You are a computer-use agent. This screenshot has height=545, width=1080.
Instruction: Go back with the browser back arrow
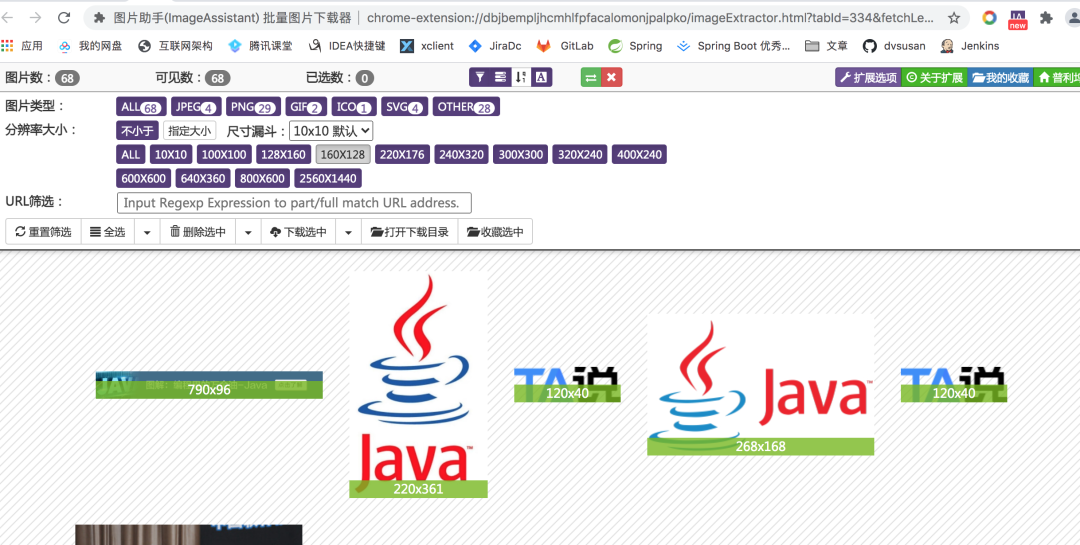tap(10, 17)
